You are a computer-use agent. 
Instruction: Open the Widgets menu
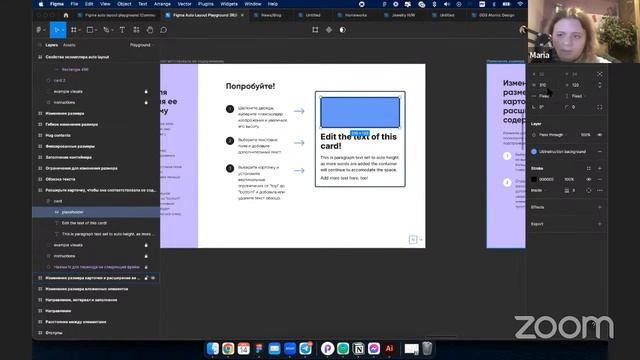point(229,4)
